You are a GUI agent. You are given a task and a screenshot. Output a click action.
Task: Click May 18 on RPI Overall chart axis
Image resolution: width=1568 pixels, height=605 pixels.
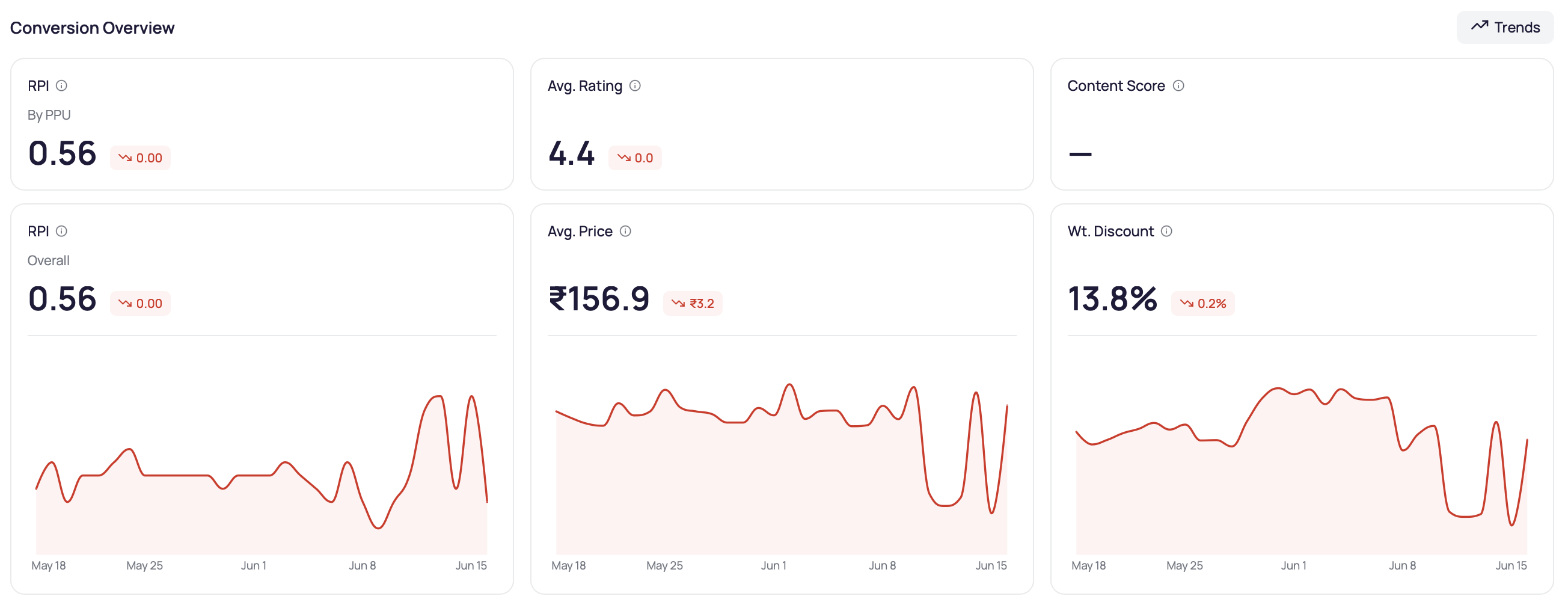pyautogui.click(x=49, y=566)
